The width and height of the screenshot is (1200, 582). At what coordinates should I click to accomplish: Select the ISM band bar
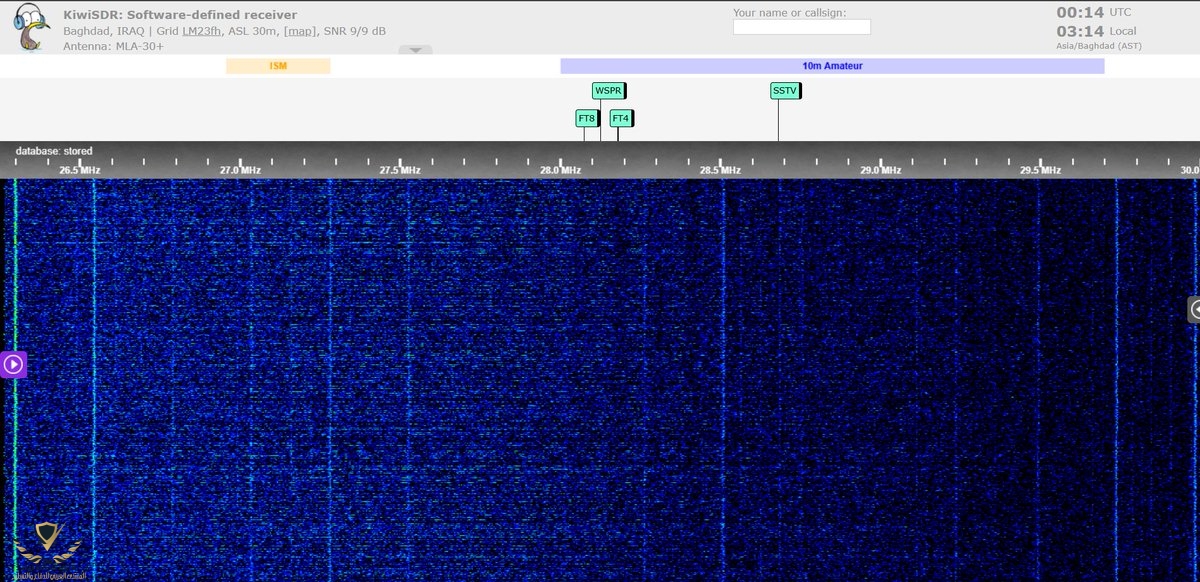278,66
